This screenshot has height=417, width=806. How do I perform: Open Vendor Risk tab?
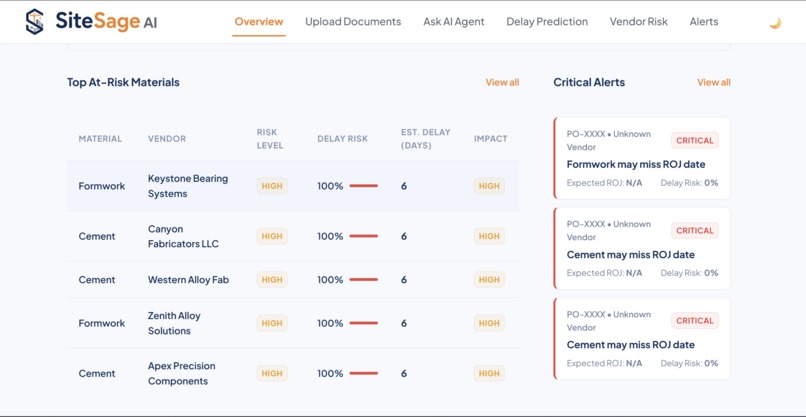click(638, 22)
